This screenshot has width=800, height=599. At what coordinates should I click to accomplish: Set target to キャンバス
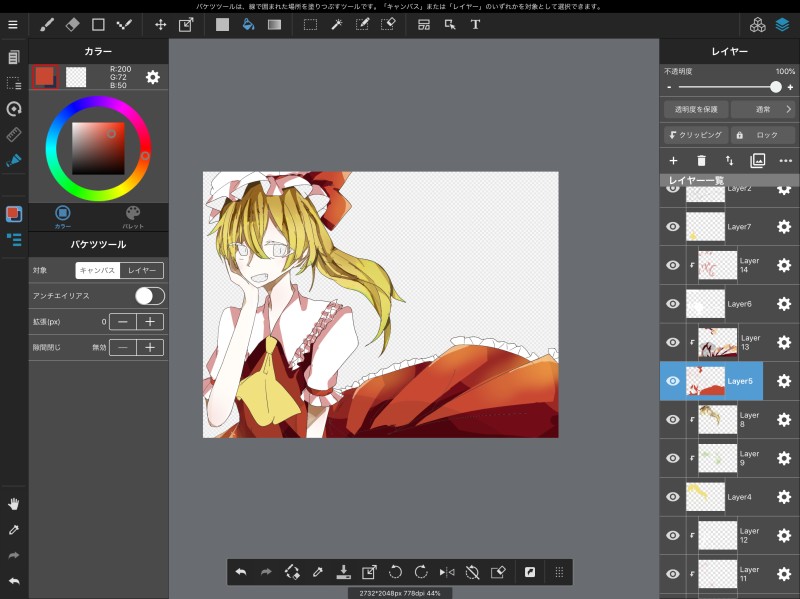pos(97,270)
